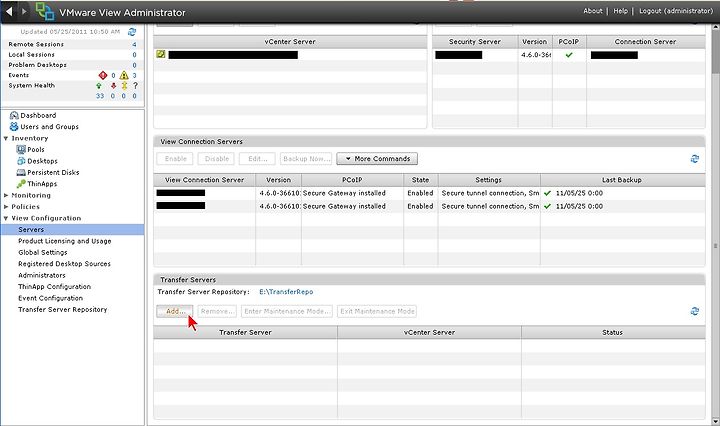This screenshot has height=426, width=720.
Task: Open the Help link
Action: coord(620,11)
